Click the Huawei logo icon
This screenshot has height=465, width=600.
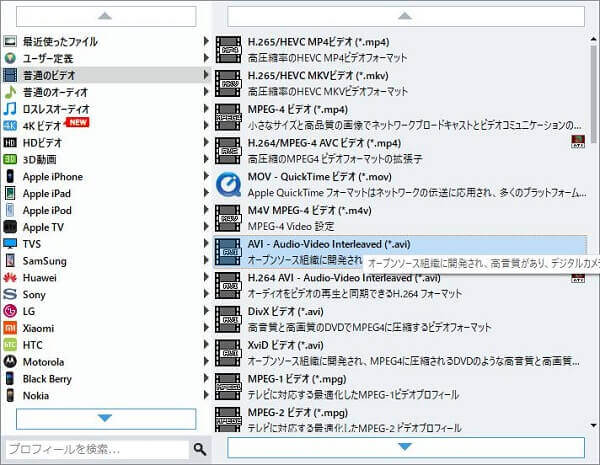pyautogui.click(x=10, y=277)
